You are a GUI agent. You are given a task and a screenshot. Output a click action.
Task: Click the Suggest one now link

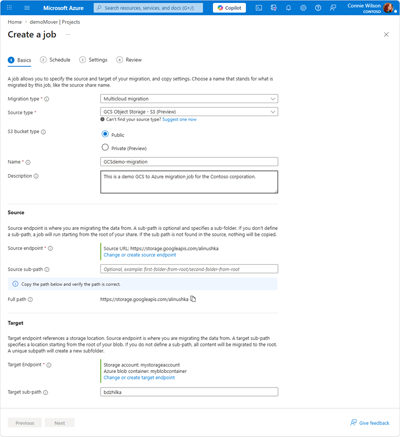[x=179, y=119]
